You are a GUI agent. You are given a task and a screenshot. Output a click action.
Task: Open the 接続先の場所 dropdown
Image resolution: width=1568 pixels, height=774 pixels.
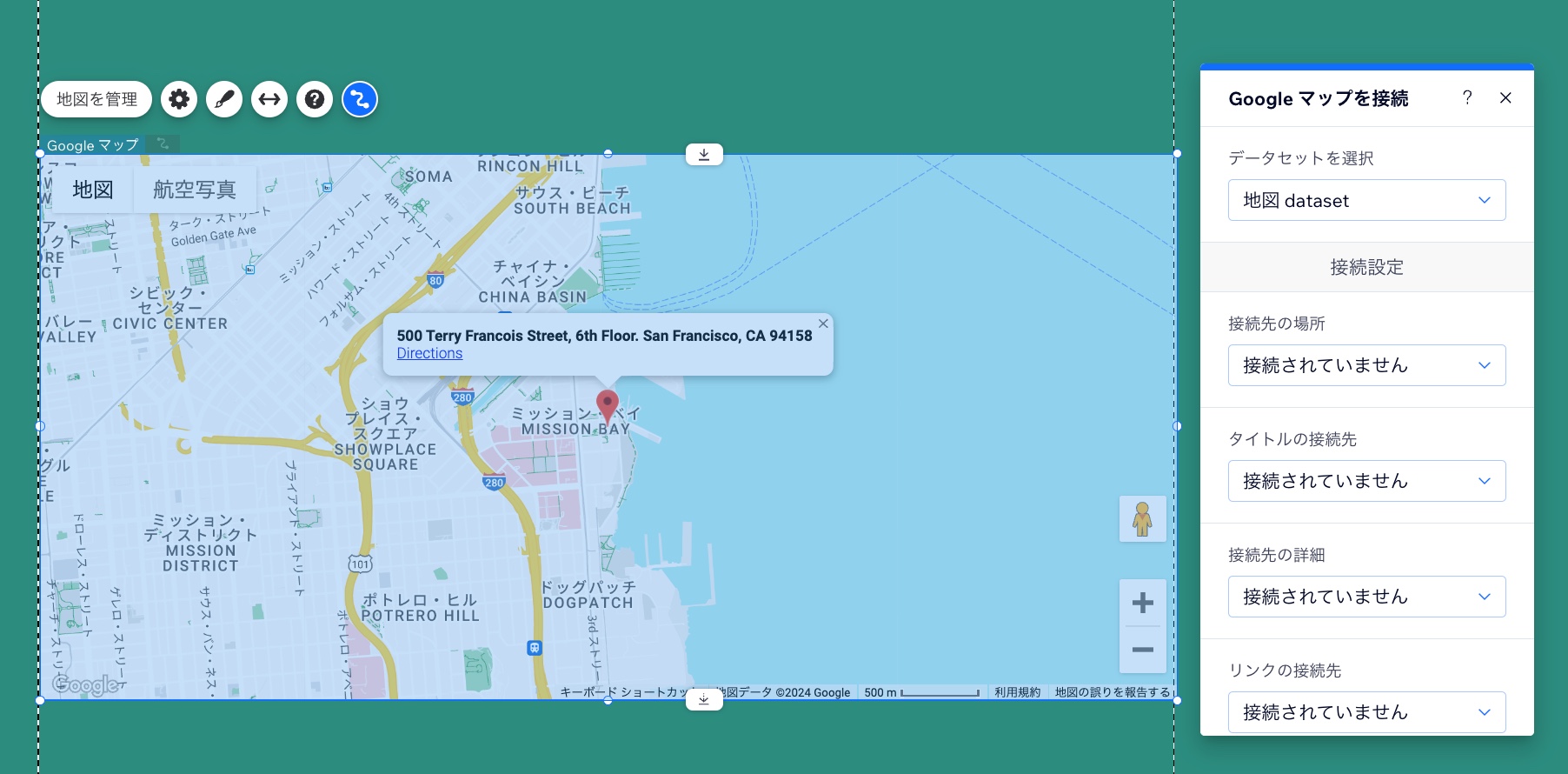point(1366,365)
